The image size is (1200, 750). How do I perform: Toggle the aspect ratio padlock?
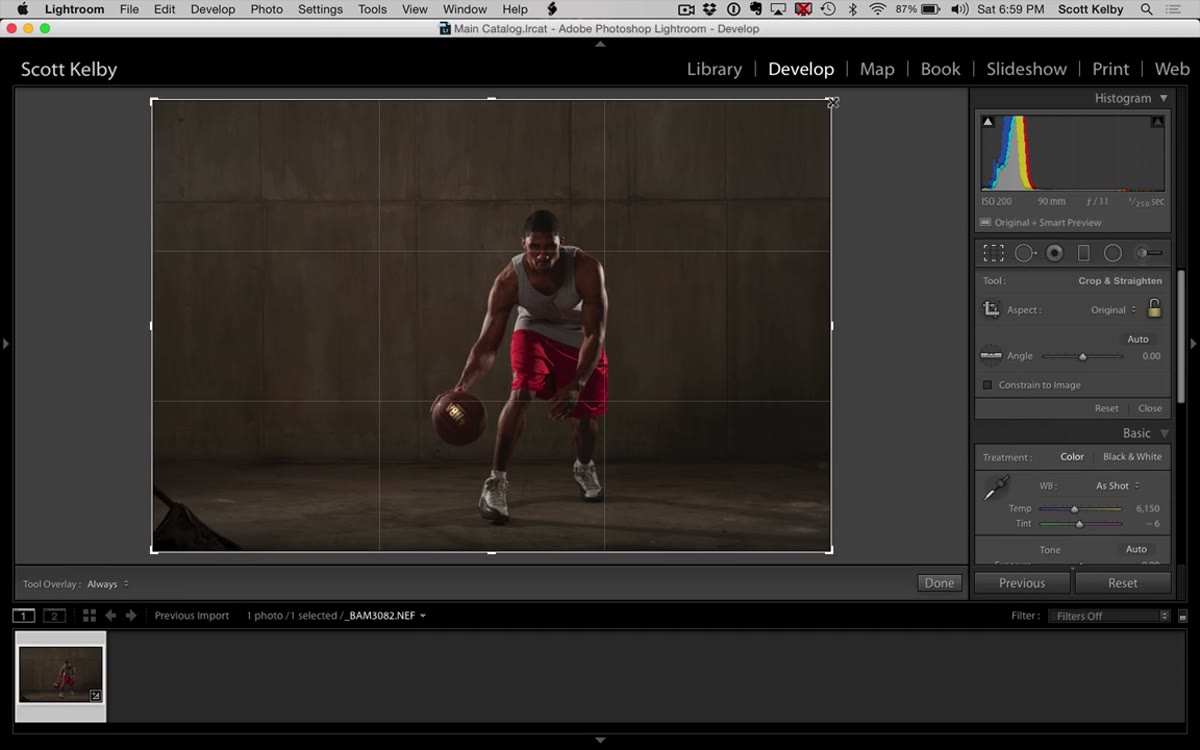tap(1154, 308)
